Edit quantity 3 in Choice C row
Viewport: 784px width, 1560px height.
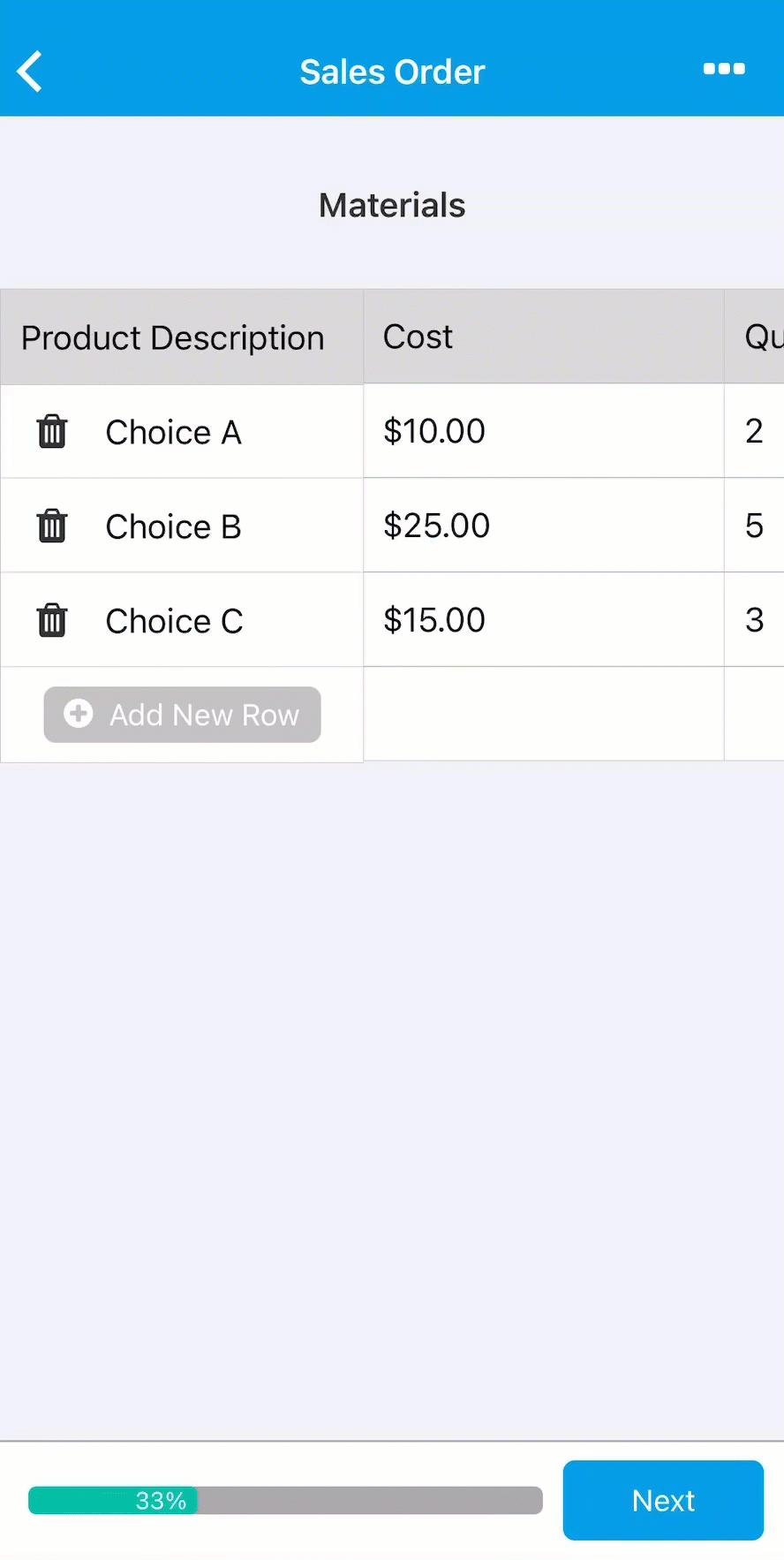pyautogui.click(x=754, y=620)
